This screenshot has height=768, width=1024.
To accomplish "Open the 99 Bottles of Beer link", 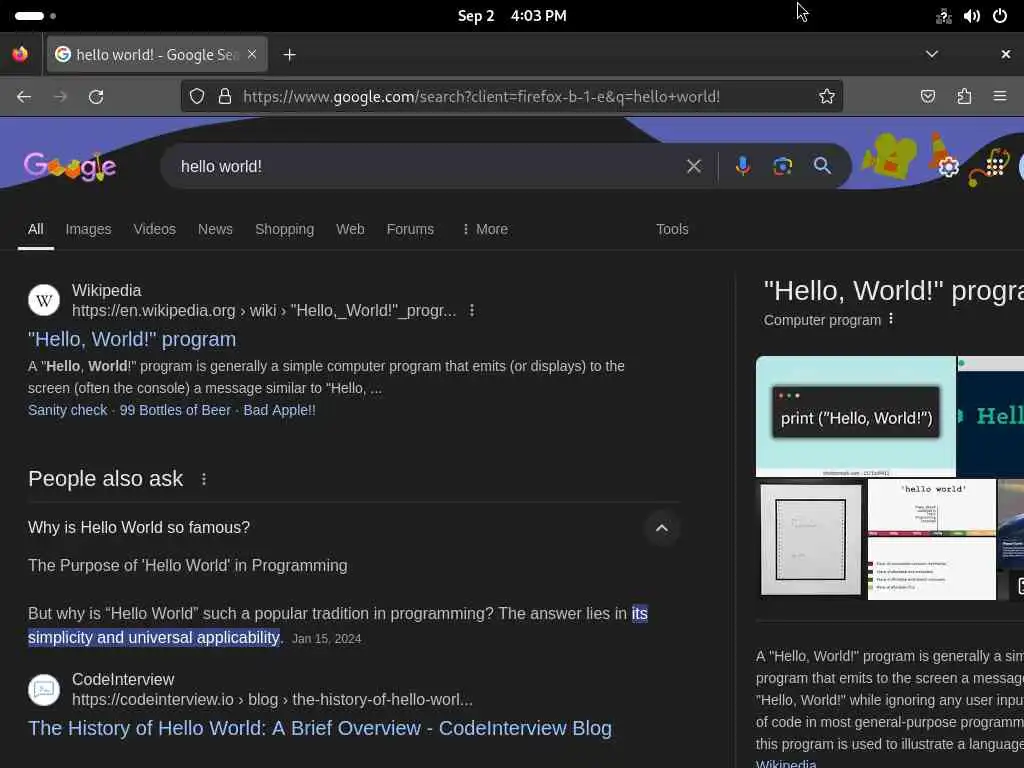I will [x=175, y=410].
